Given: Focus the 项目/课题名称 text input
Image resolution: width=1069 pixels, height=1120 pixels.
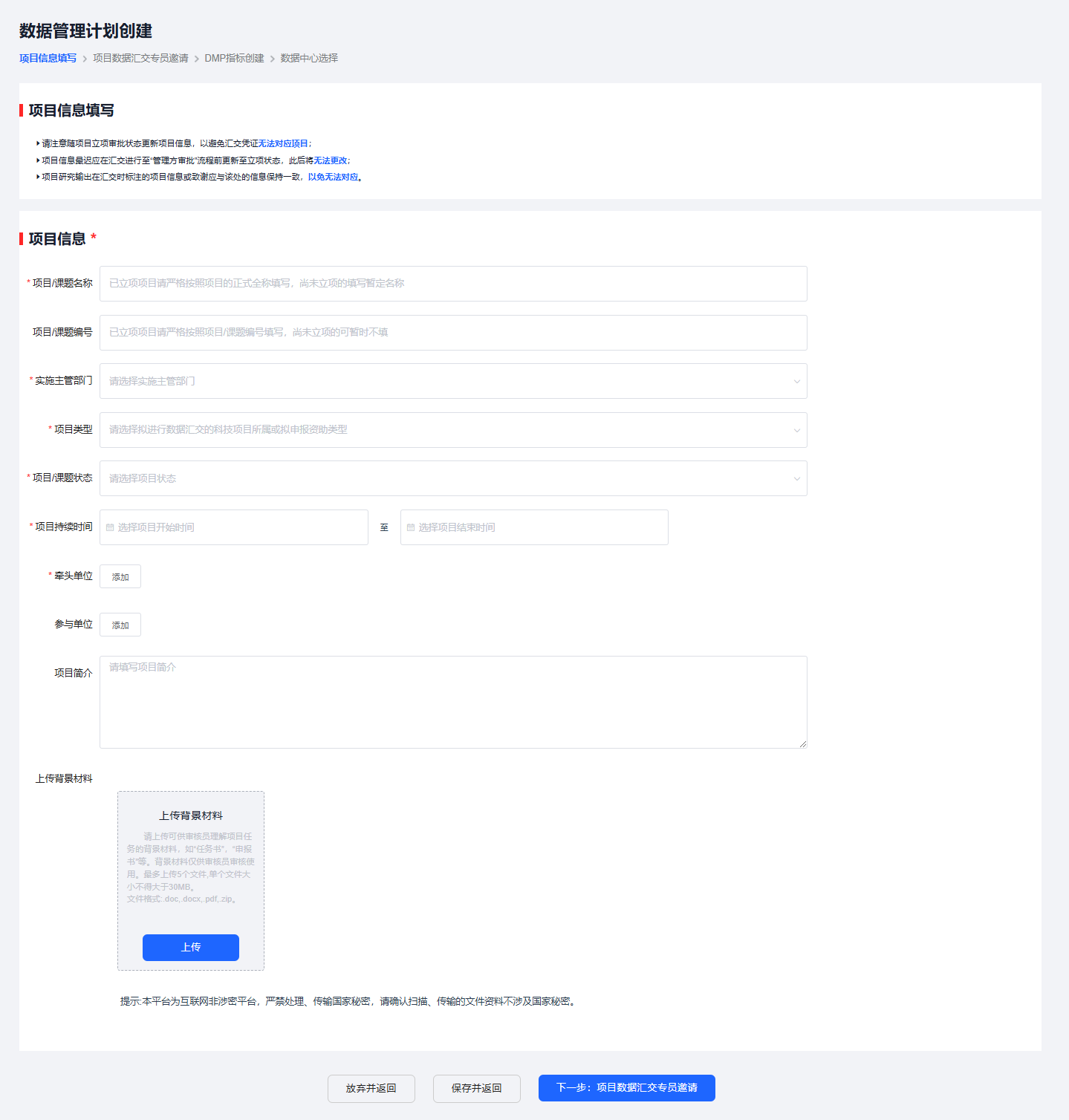Looking at the screenshot, I should (x=453, y=284).
